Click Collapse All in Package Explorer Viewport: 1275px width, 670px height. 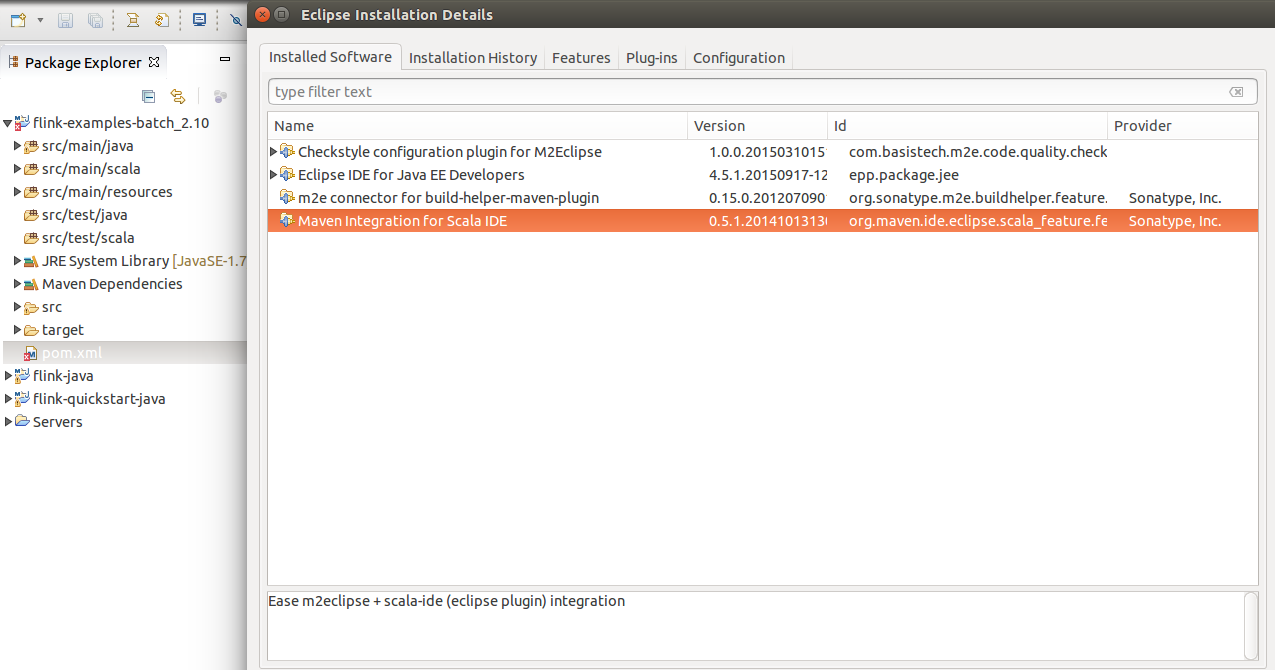[x=148, y=96]
